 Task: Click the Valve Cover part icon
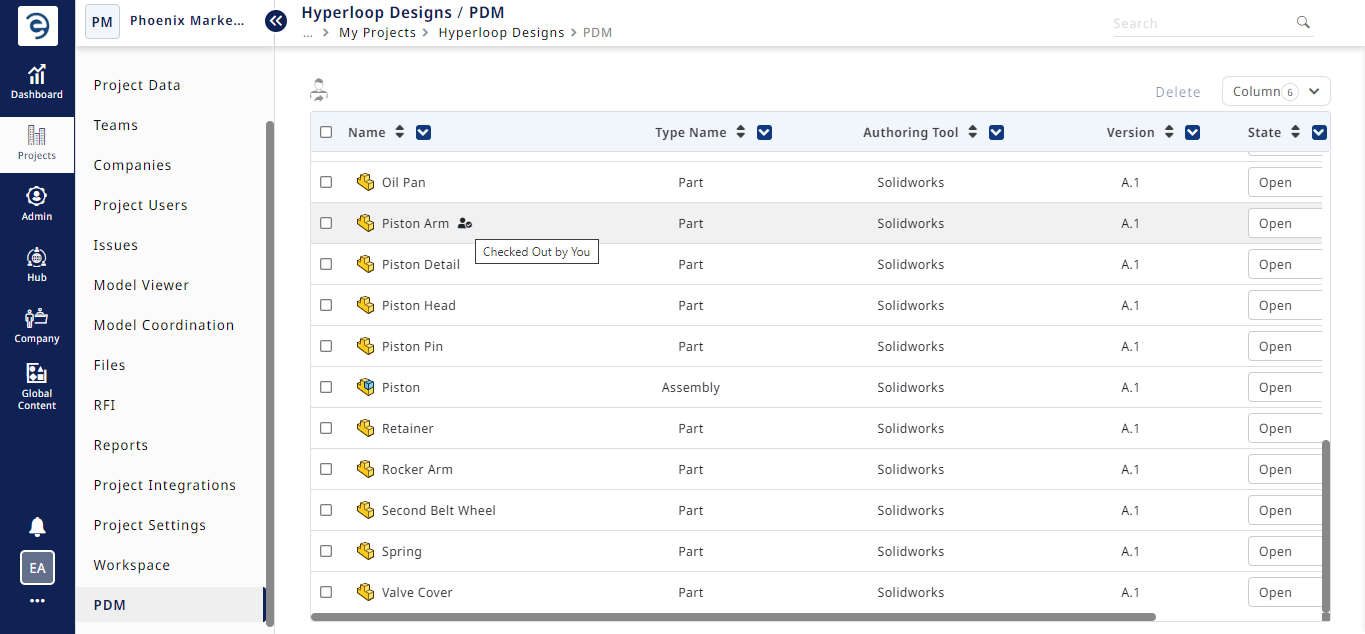coord(365,592)
